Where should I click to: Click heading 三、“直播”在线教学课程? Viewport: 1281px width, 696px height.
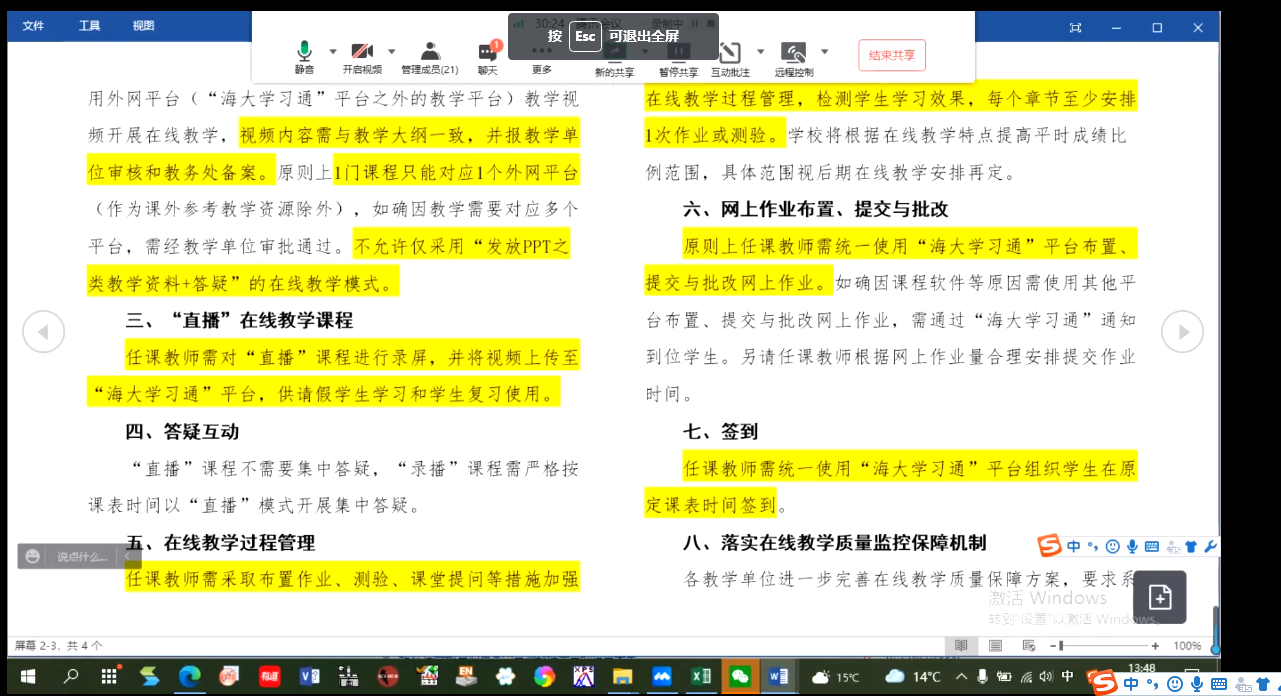[239, 321]
